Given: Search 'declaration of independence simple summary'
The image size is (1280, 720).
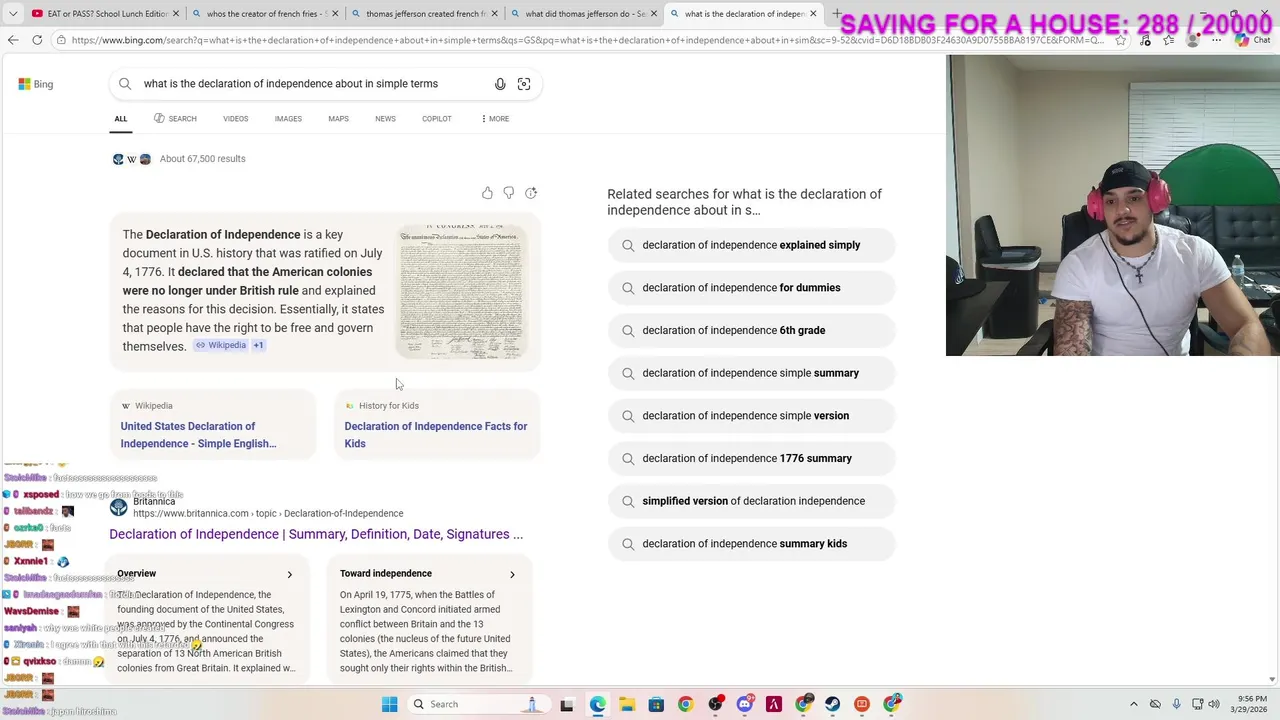Looking at the screenshot, I should (x=751, y=373).
